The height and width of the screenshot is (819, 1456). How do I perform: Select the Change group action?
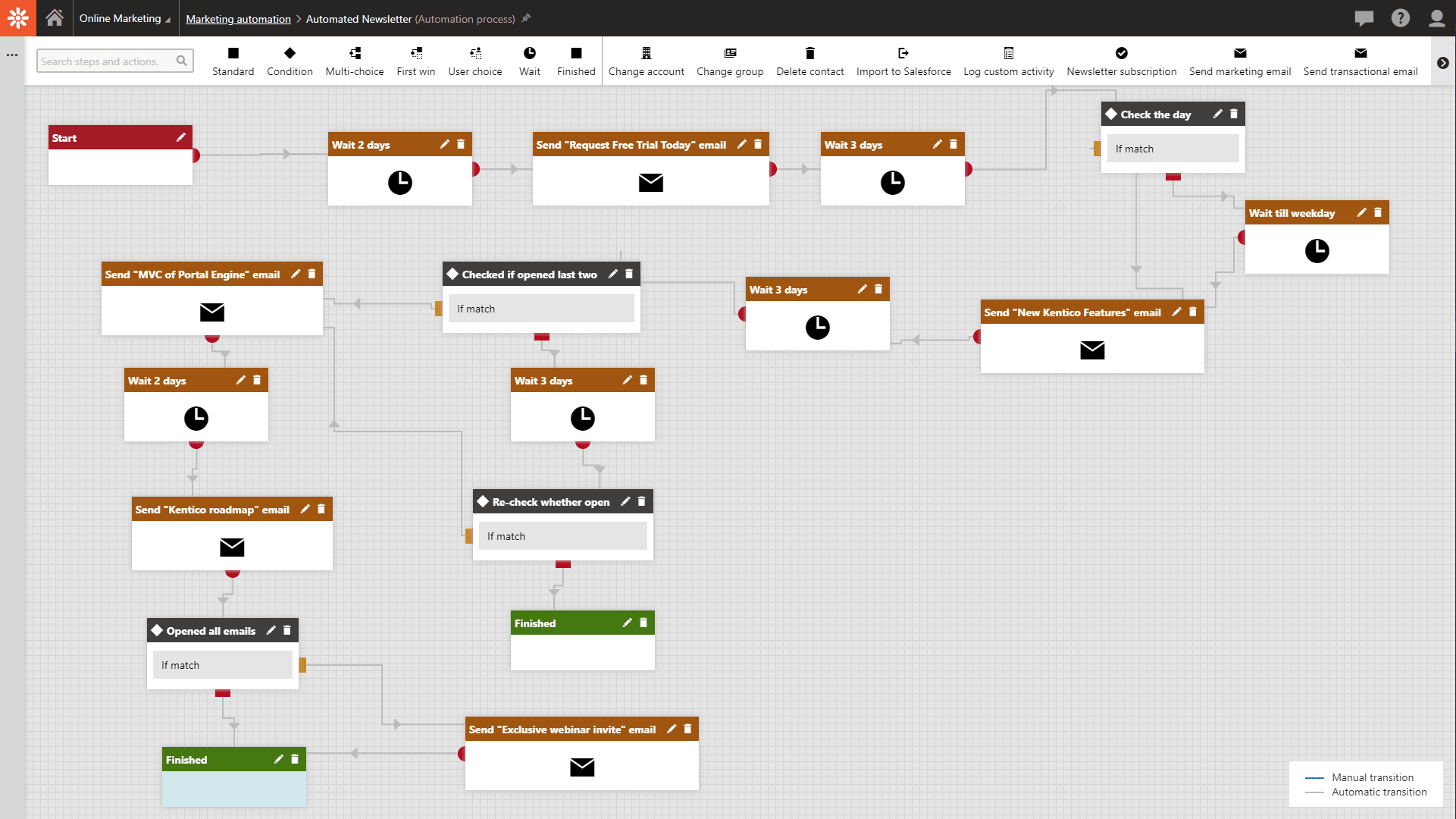pyautogui.click(x=730, y=61)
